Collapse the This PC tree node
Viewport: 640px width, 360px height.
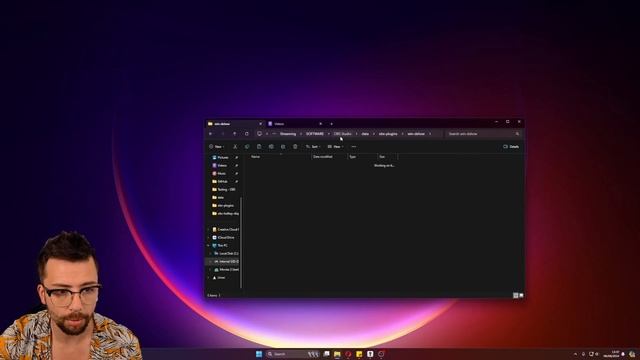click(x=209, y=245)
